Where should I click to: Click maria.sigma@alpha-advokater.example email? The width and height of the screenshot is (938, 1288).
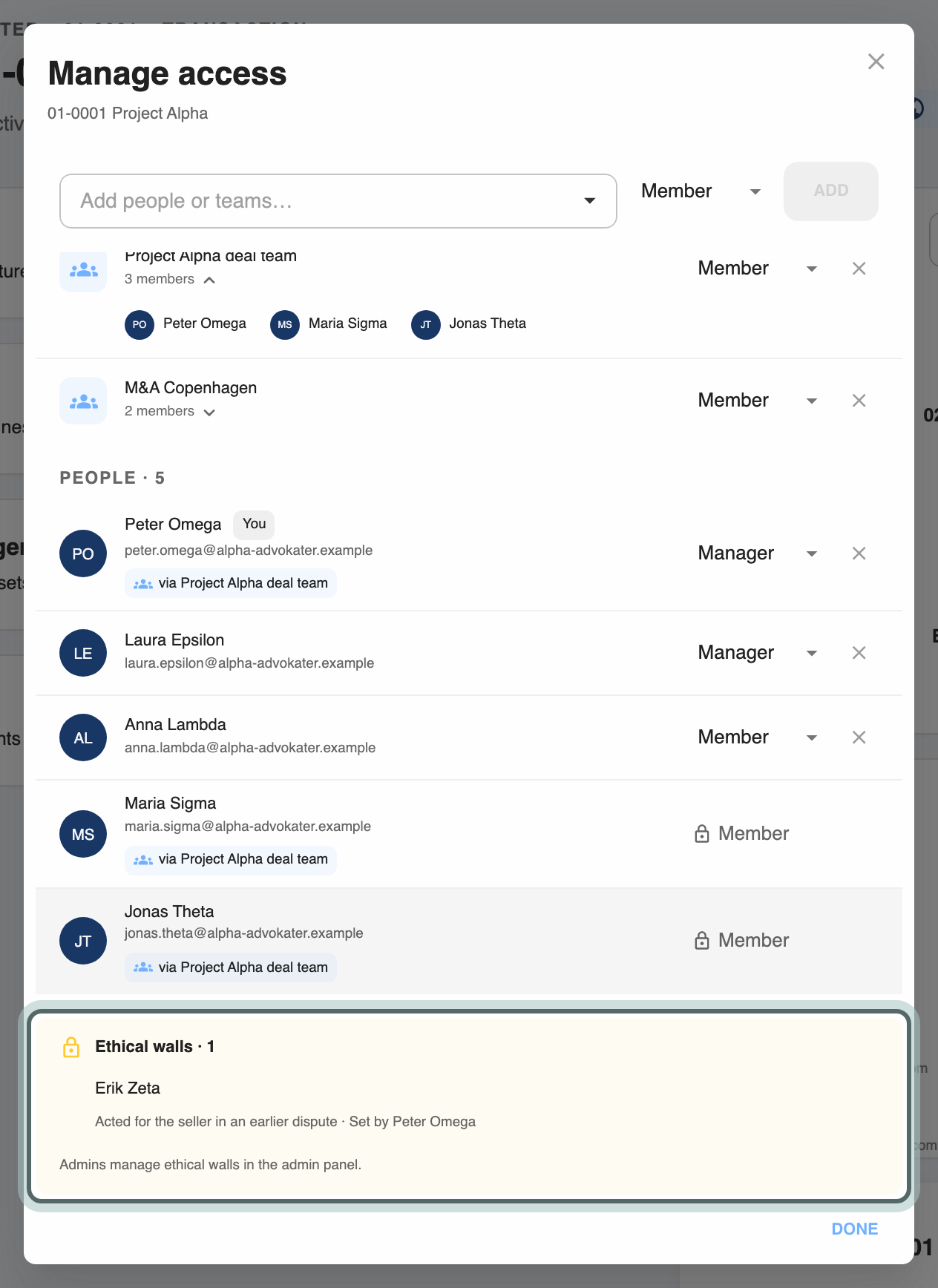click(248, 827)
